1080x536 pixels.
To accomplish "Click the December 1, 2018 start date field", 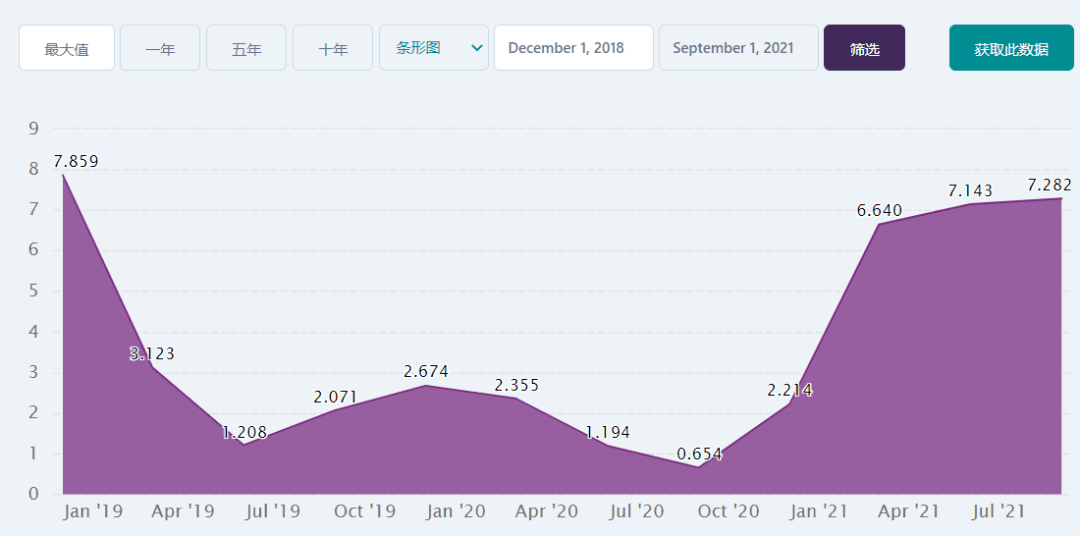I will pyautogui.click(x=573, y=48).
